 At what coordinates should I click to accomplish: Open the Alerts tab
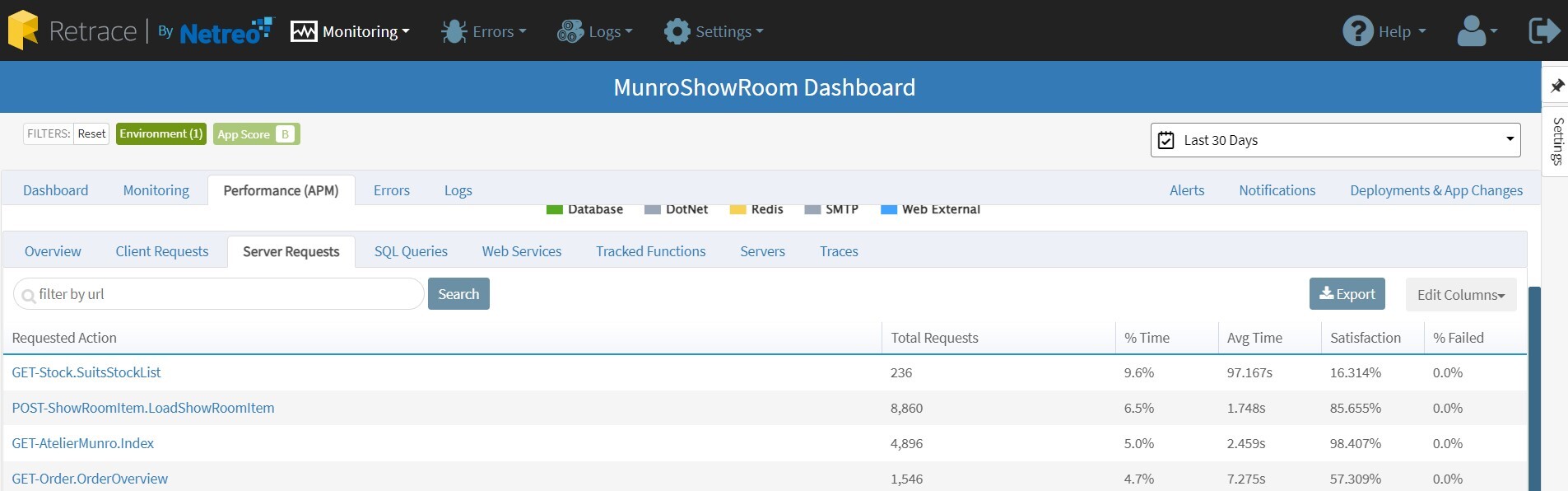[x=1187, y=190]
